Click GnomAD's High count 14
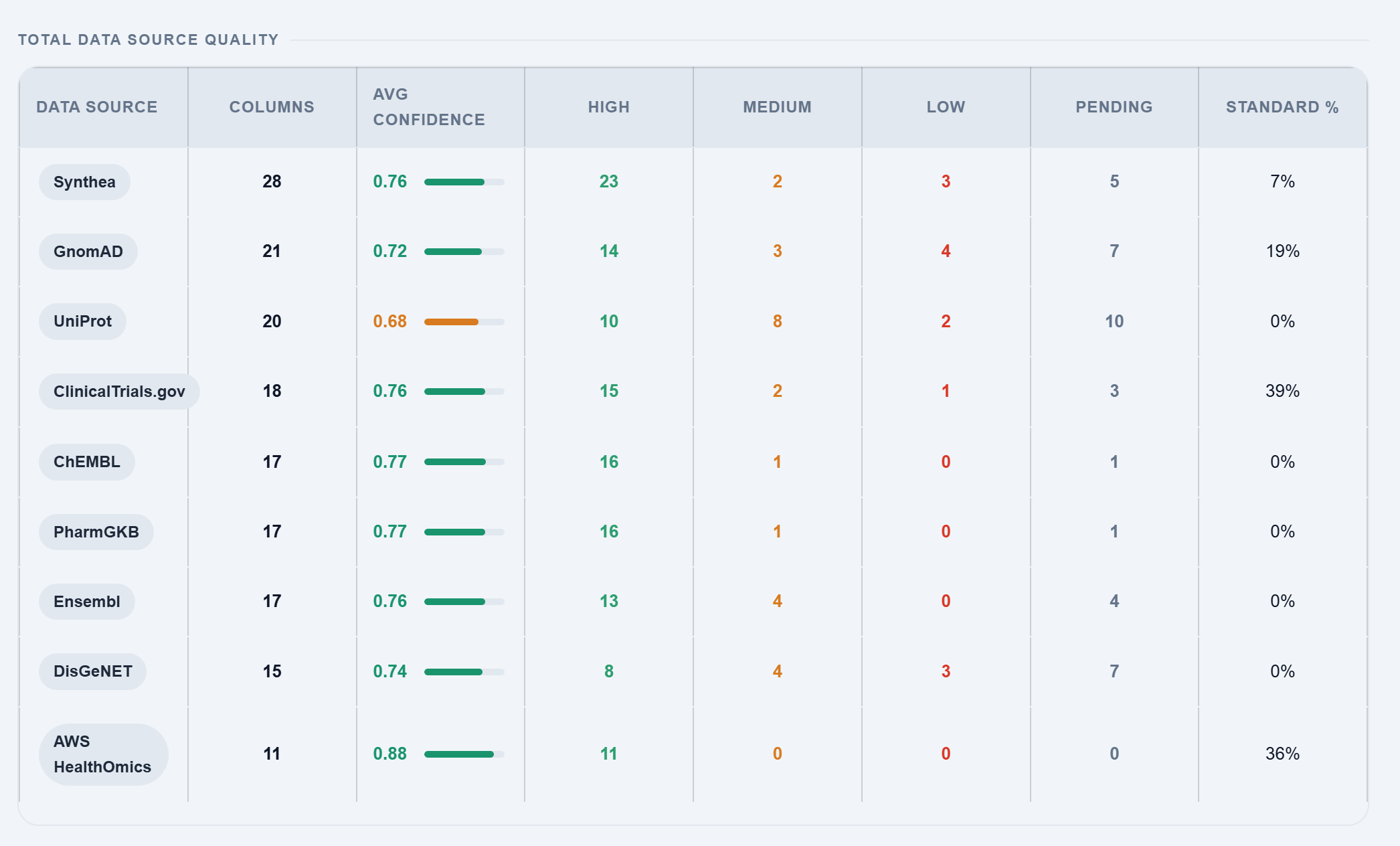Screen dimensions: 1400x846 [609, 251]
